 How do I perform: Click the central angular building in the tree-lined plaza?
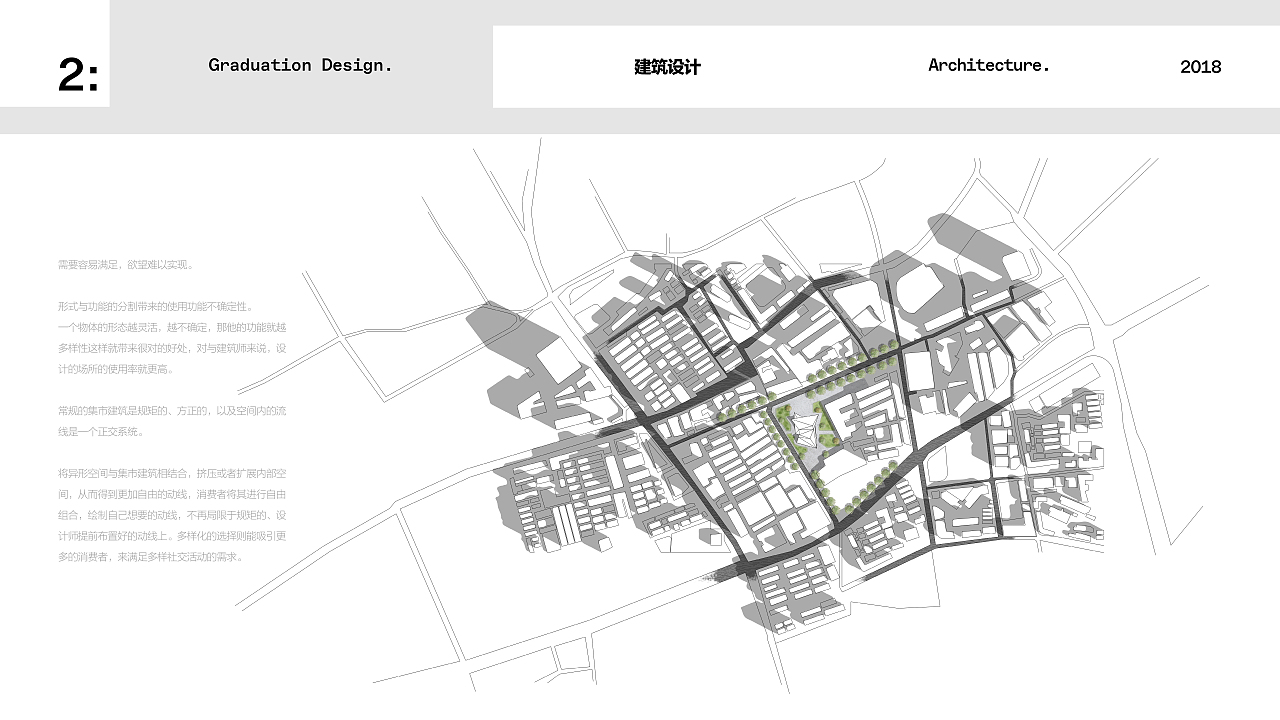point(804,430)
